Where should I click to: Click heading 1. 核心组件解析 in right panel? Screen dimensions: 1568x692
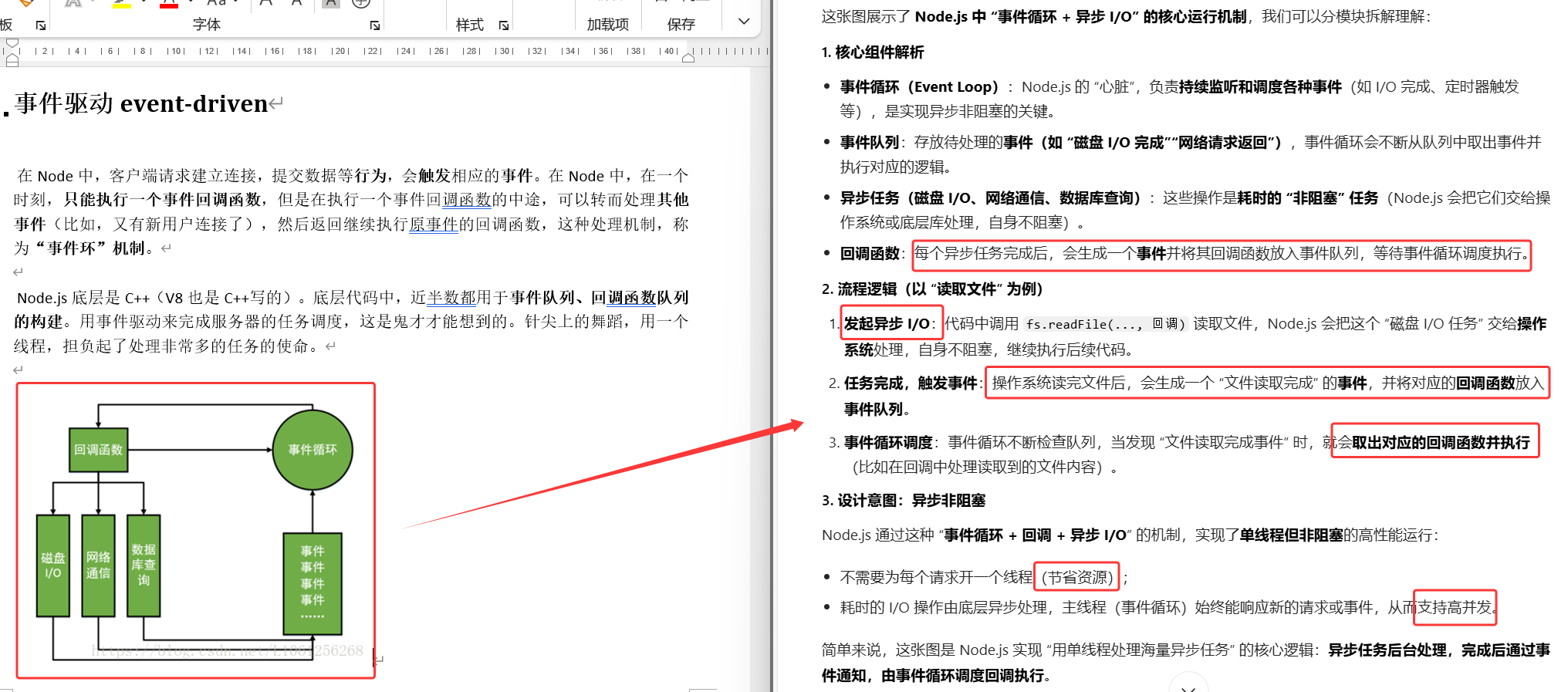pyautogui.click(x=873, y=52)
